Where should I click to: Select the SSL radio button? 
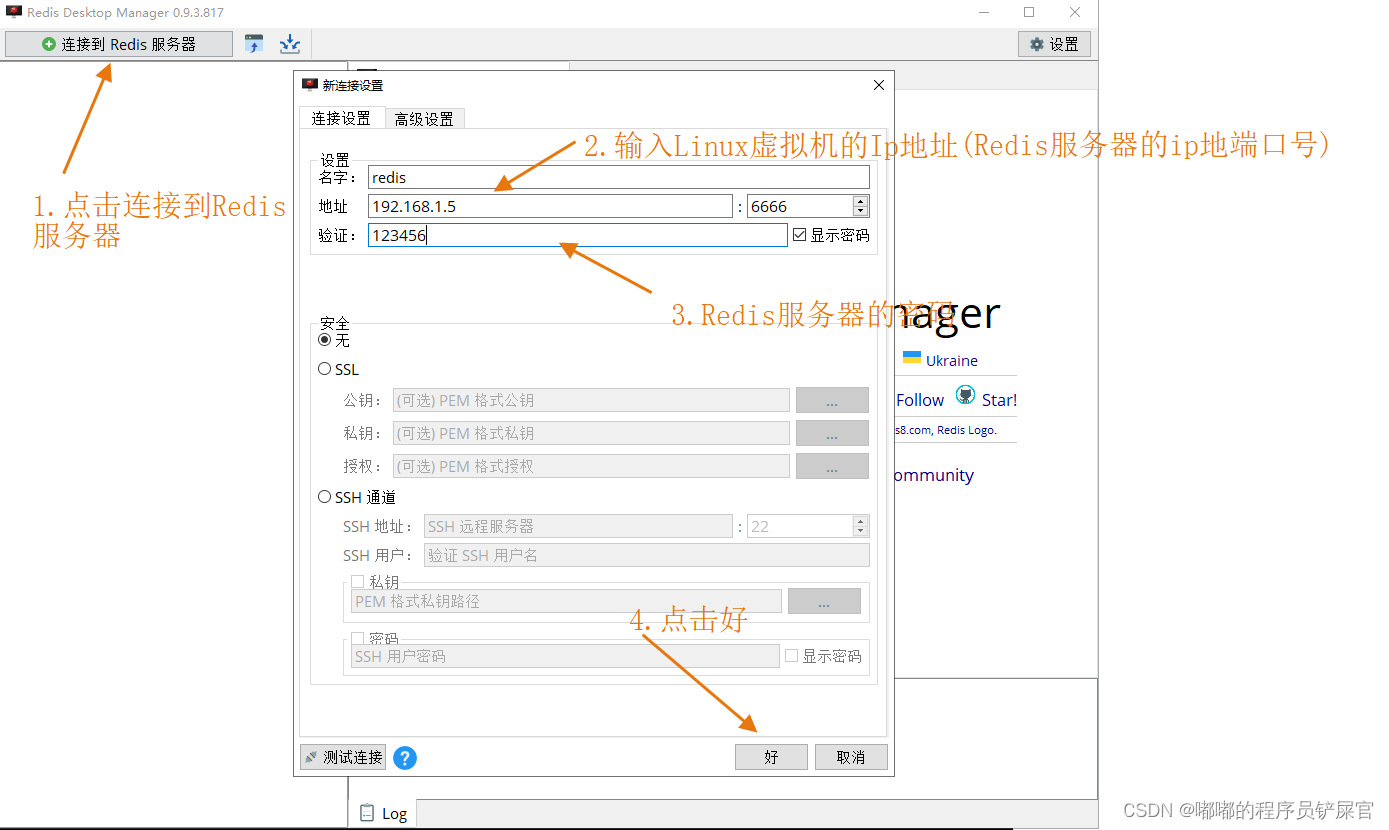click(x=324, y=369)
